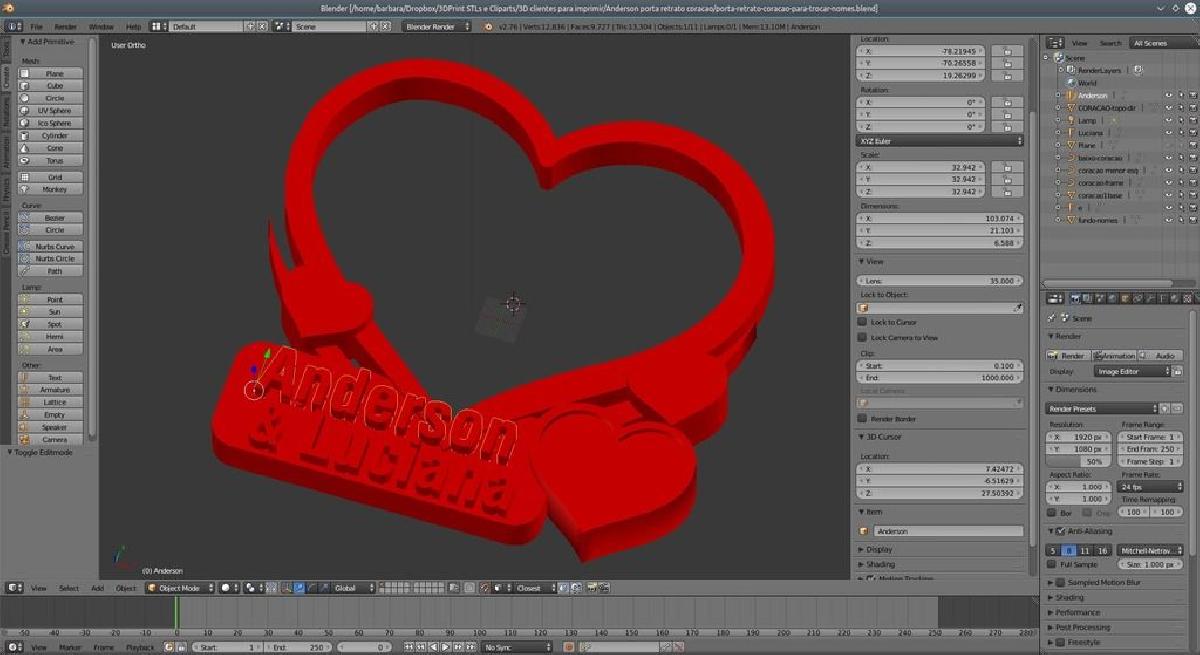Open the No Sync dropdown
The image size is (1200, 655).
coord(515,648)
